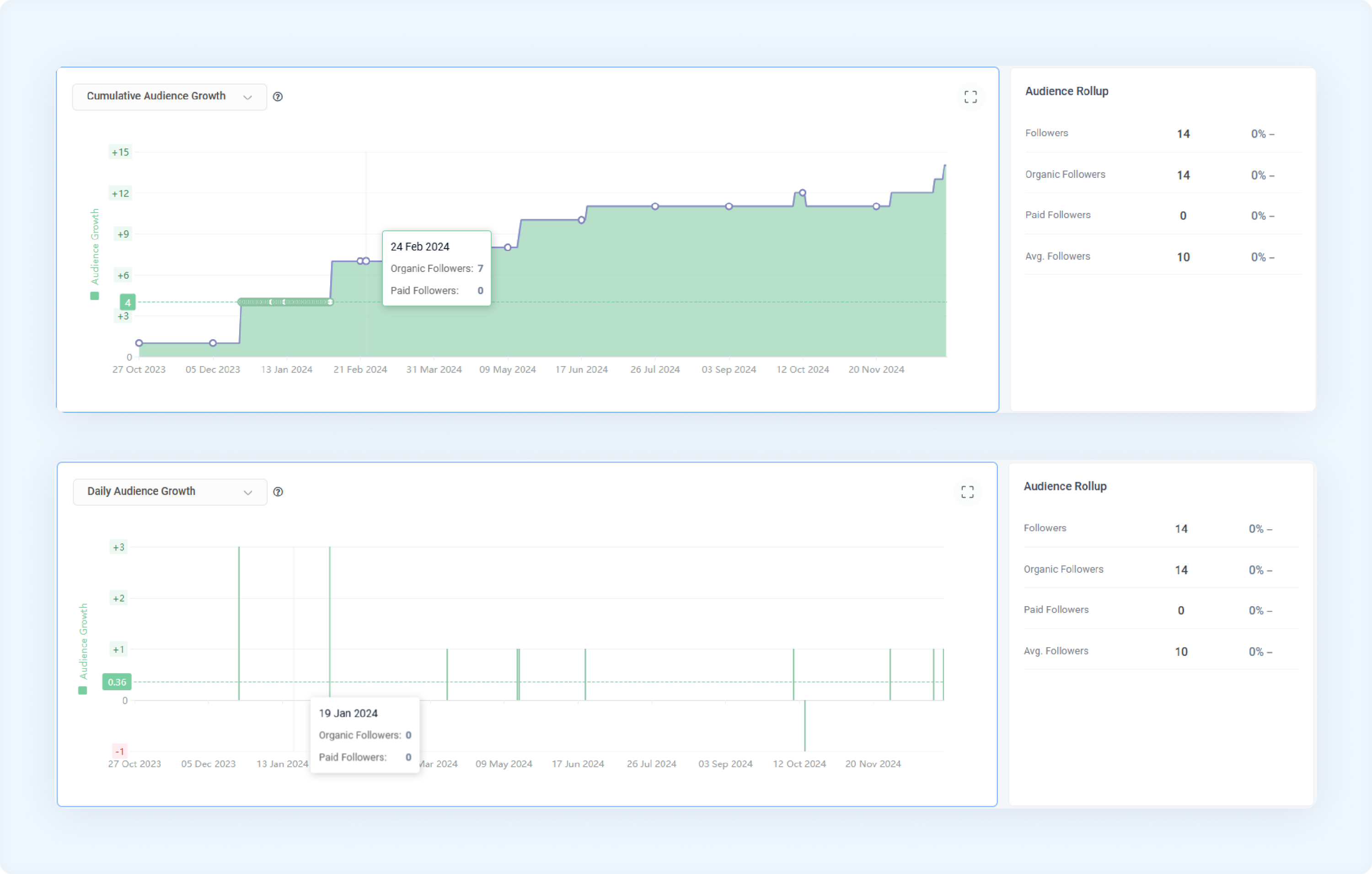This screenshot has width=1372, height=874.
Task: Click the '+9' y-axis label on cumulative chart
Action: [123, 234]
